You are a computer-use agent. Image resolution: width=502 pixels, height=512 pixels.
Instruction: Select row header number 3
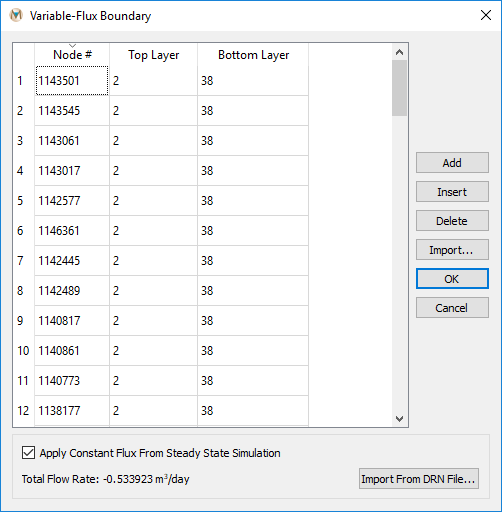pos(24,141)
